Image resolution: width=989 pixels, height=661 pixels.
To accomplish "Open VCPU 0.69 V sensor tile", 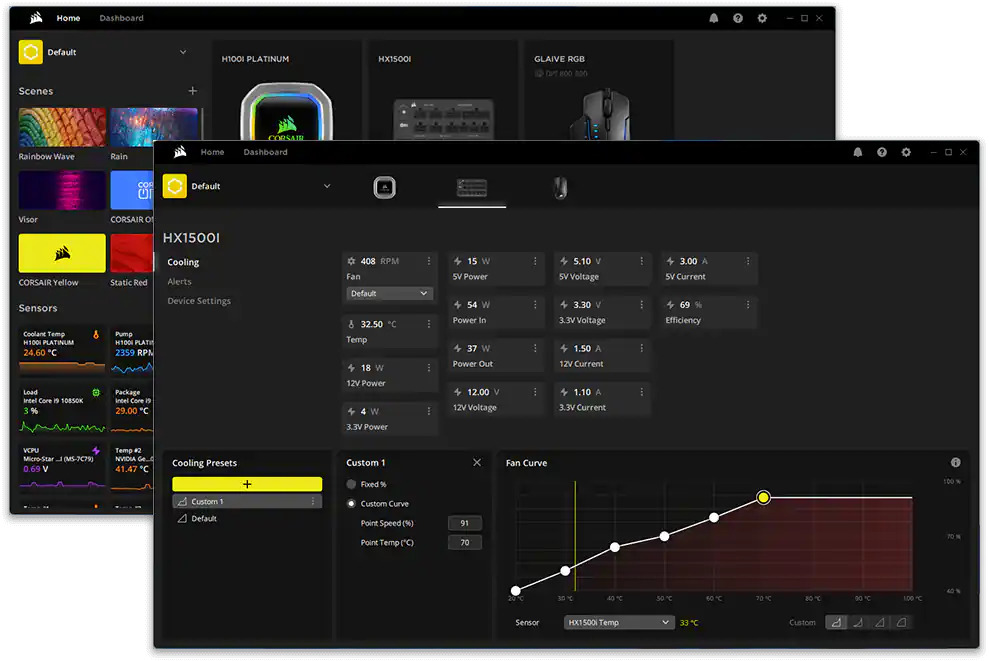I will point(62,467).
